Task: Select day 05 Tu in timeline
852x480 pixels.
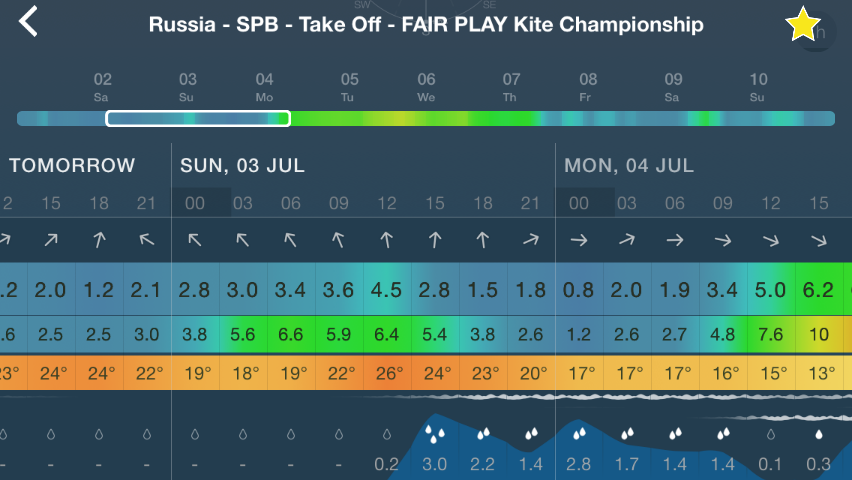Action: click(349, 87)
